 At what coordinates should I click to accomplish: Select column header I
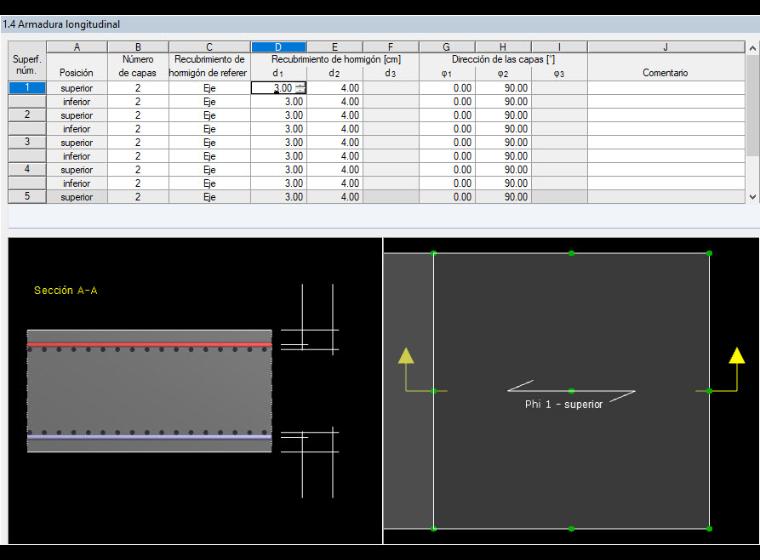pos(559,47)
